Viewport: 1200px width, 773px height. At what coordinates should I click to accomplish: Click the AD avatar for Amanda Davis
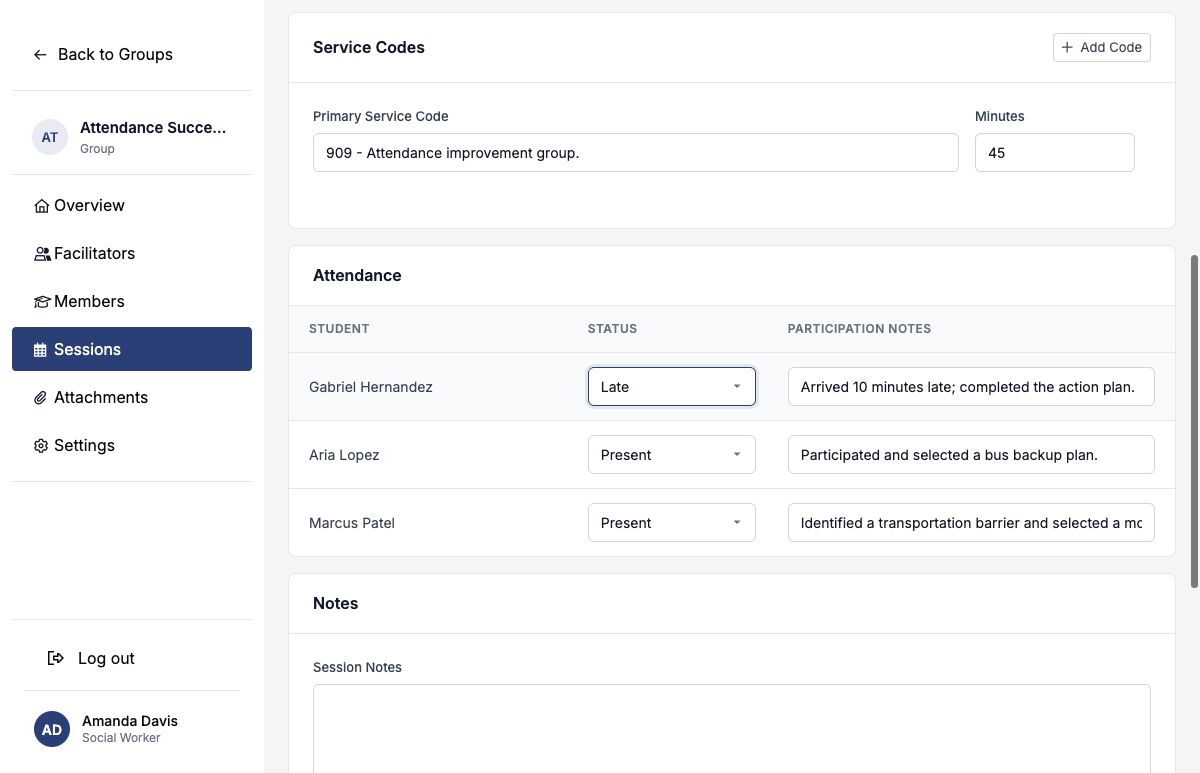click(52, 729)
